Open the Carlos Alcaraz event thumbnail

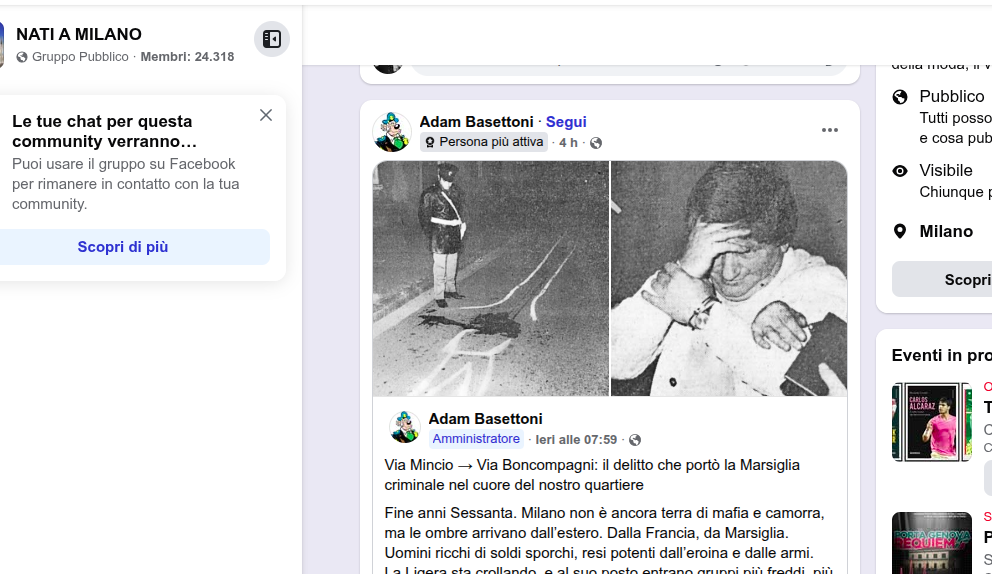[x=931, y=422]
